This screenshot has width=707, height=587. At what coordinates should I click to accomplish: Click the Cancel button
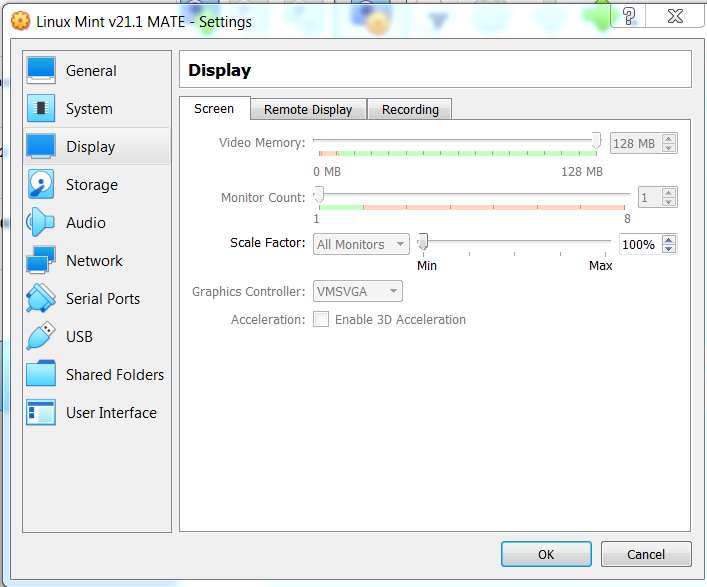click(646, 554)
